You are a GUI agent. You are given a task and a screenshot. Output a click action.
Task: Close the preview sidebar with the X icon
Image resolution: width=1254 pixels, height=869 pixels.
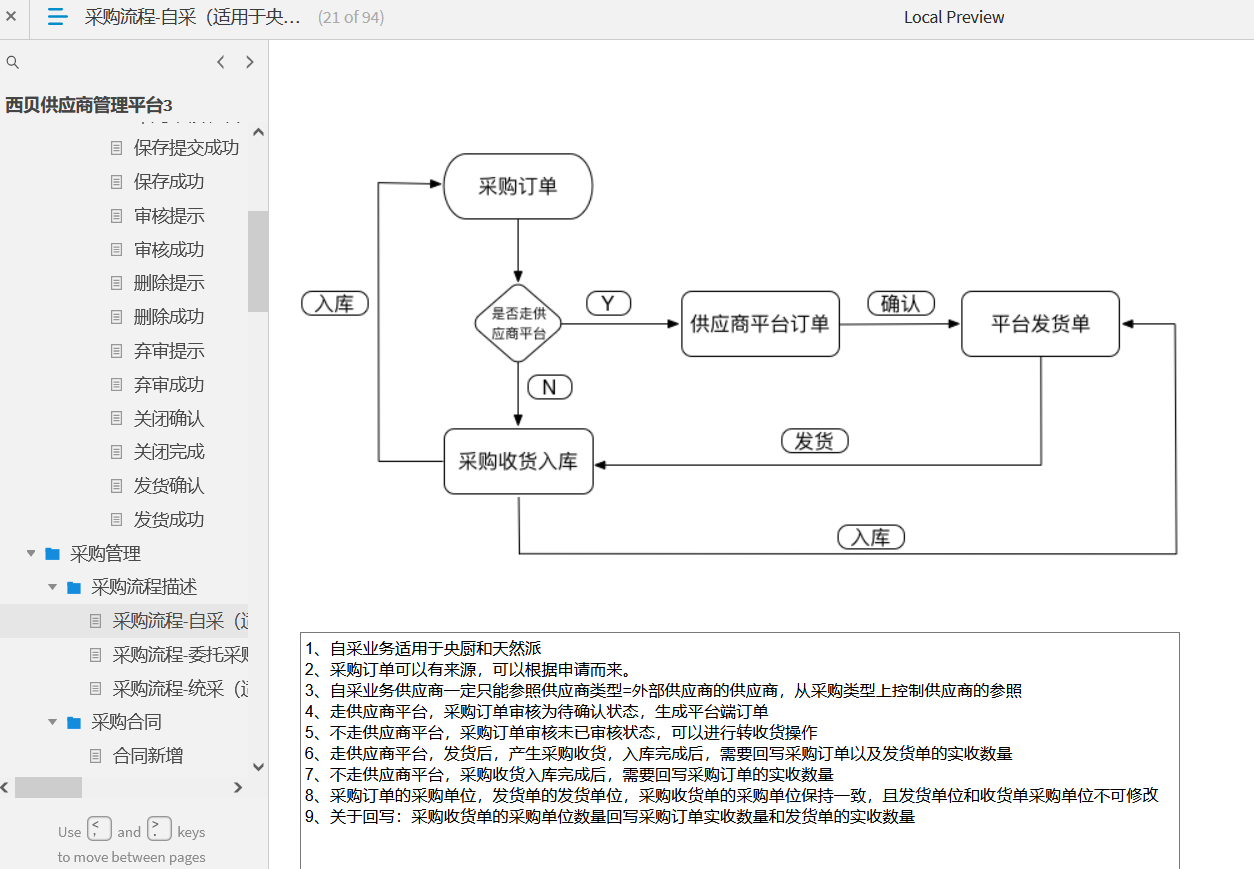coord(11,17)
